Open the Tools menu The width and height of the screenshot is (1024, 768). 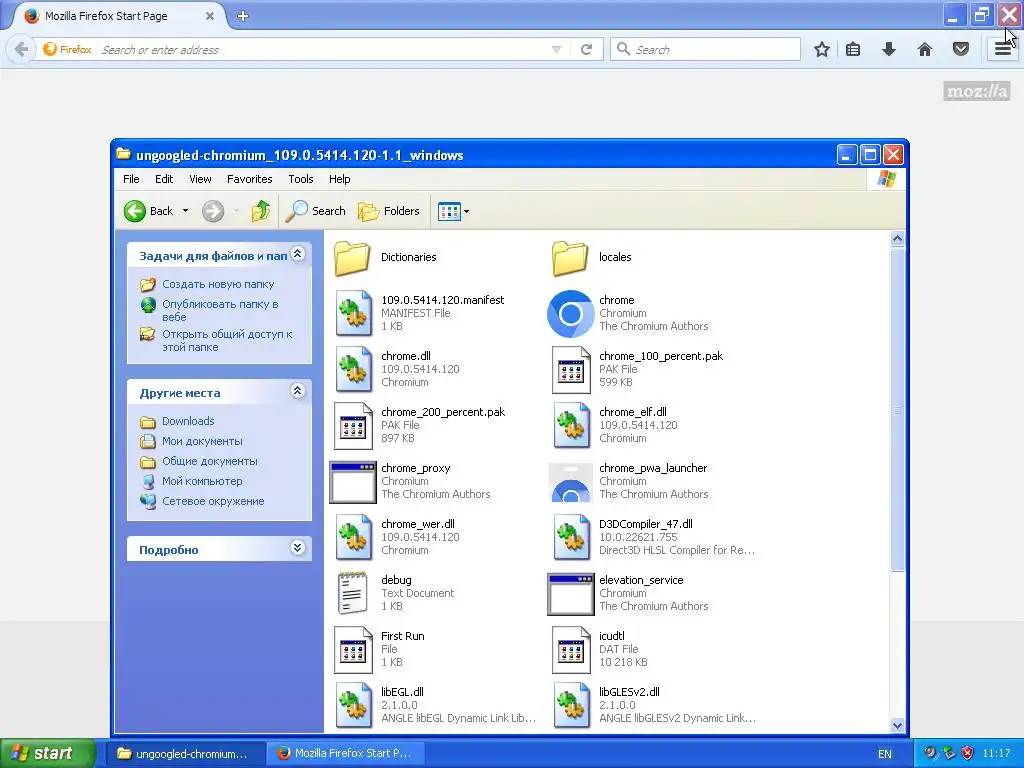click(x=300, y=179)
